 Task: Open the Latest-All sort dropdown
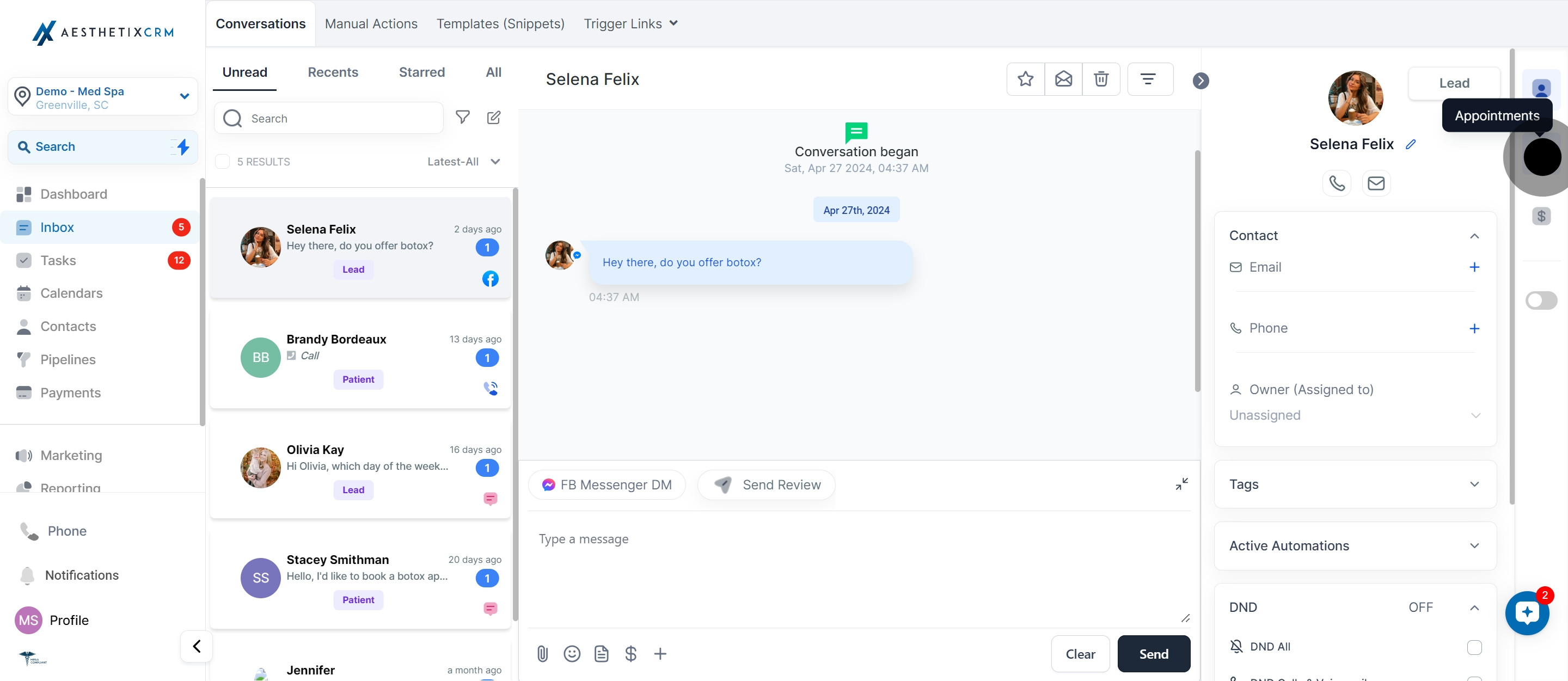coord(464,161)
